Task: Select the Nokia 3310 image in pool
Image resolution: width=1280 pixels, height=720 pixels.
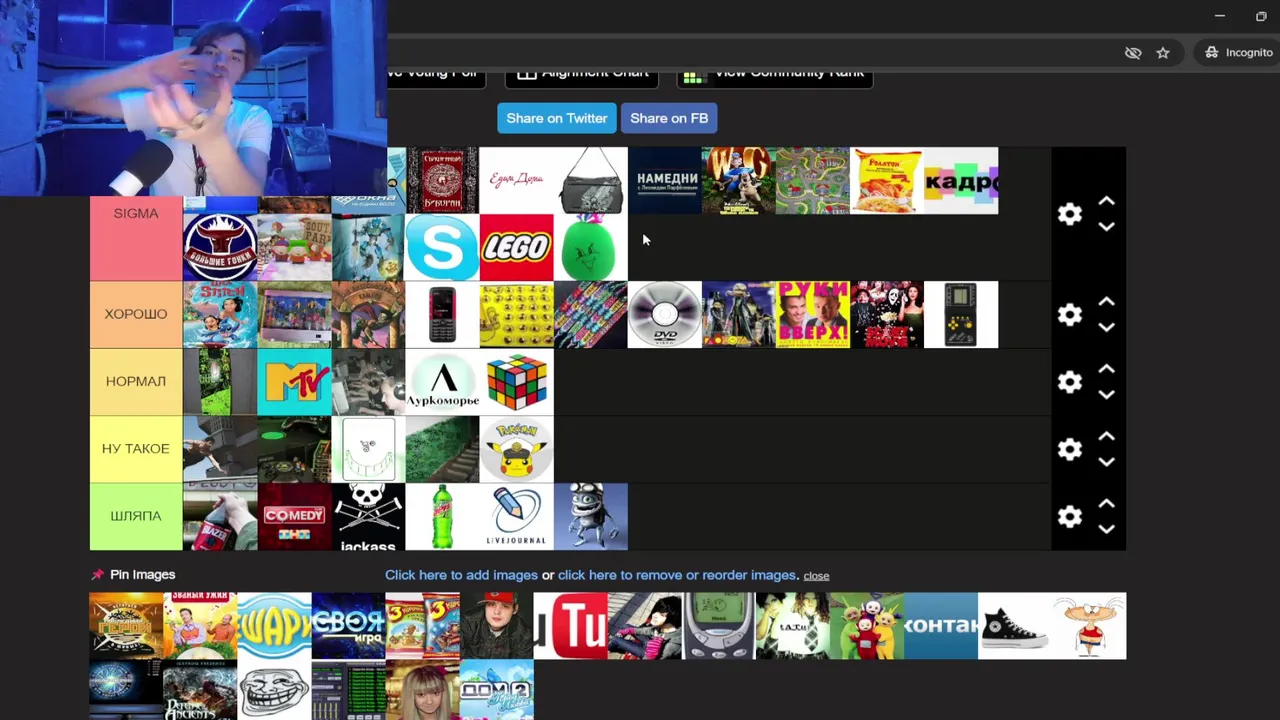Action: 718,626
